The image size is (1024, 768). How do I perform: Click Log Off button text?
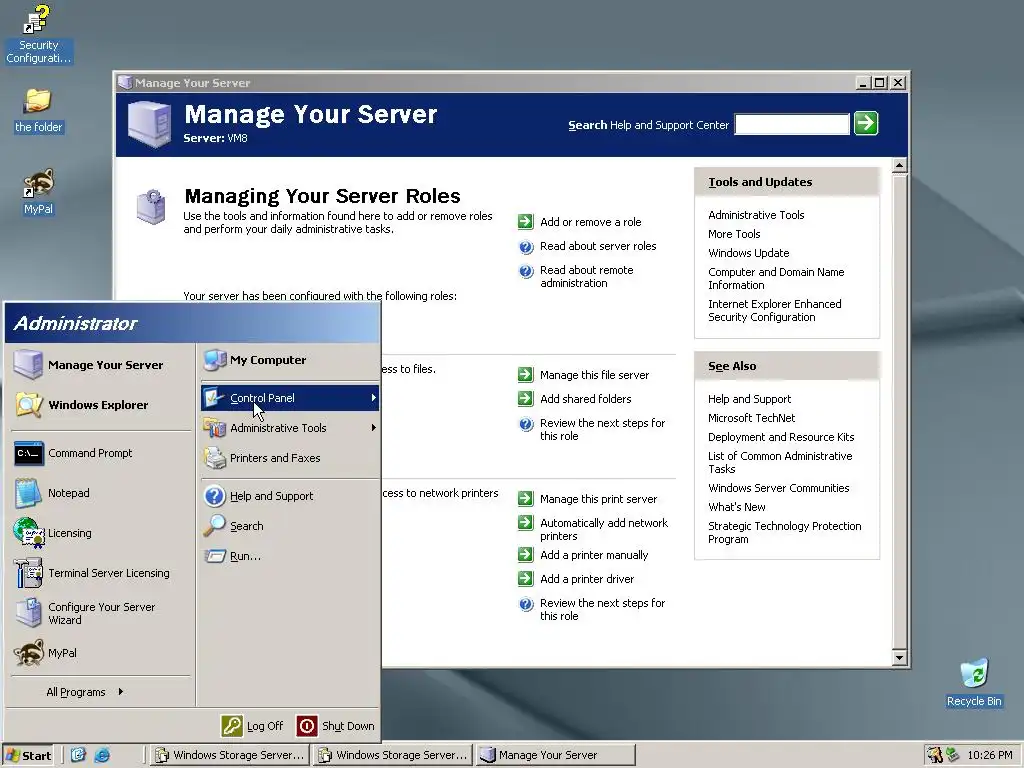(264, 726)
